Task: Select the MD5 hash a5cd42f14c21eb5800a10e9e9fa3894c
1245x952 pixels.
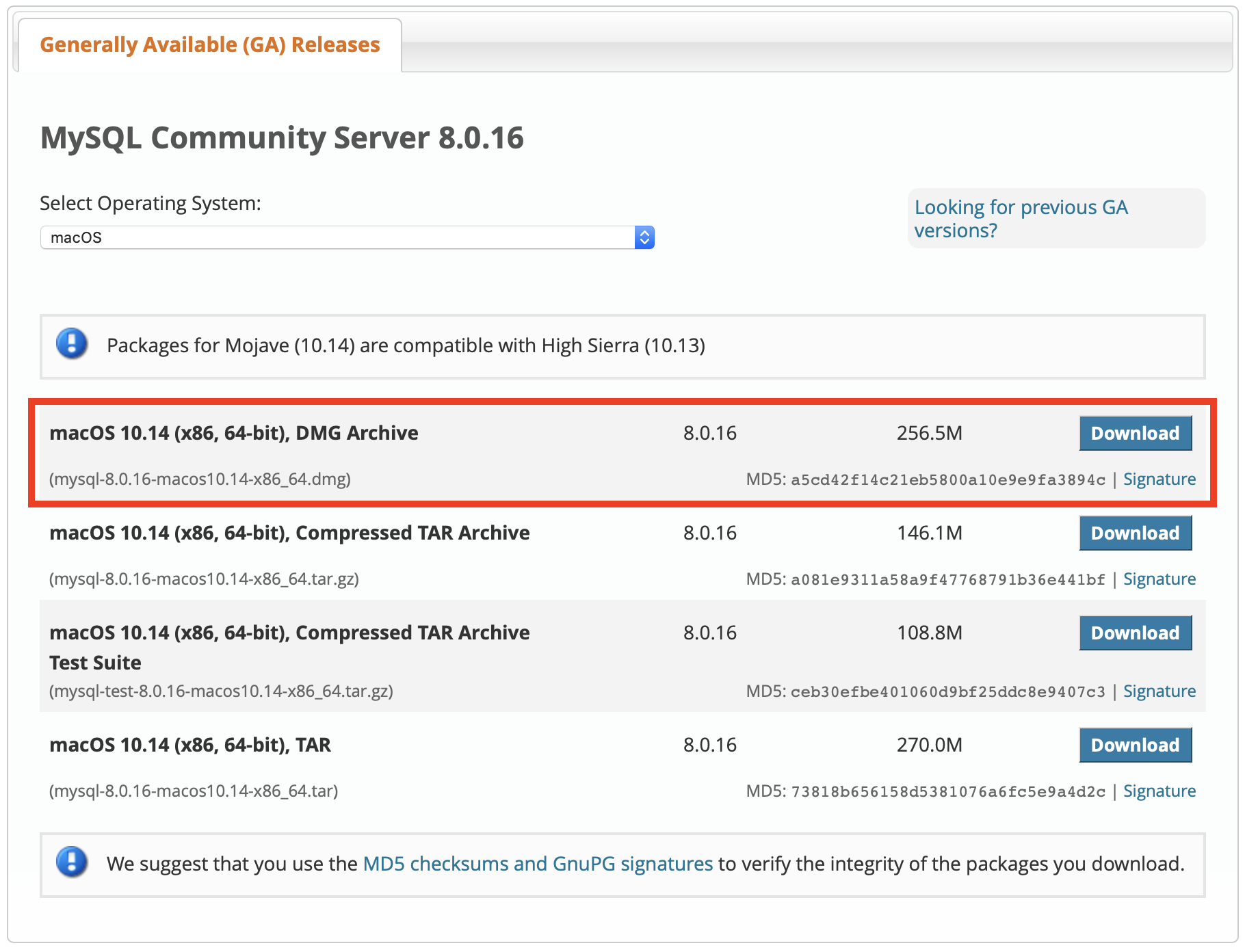Action: [x=948, y=479]
